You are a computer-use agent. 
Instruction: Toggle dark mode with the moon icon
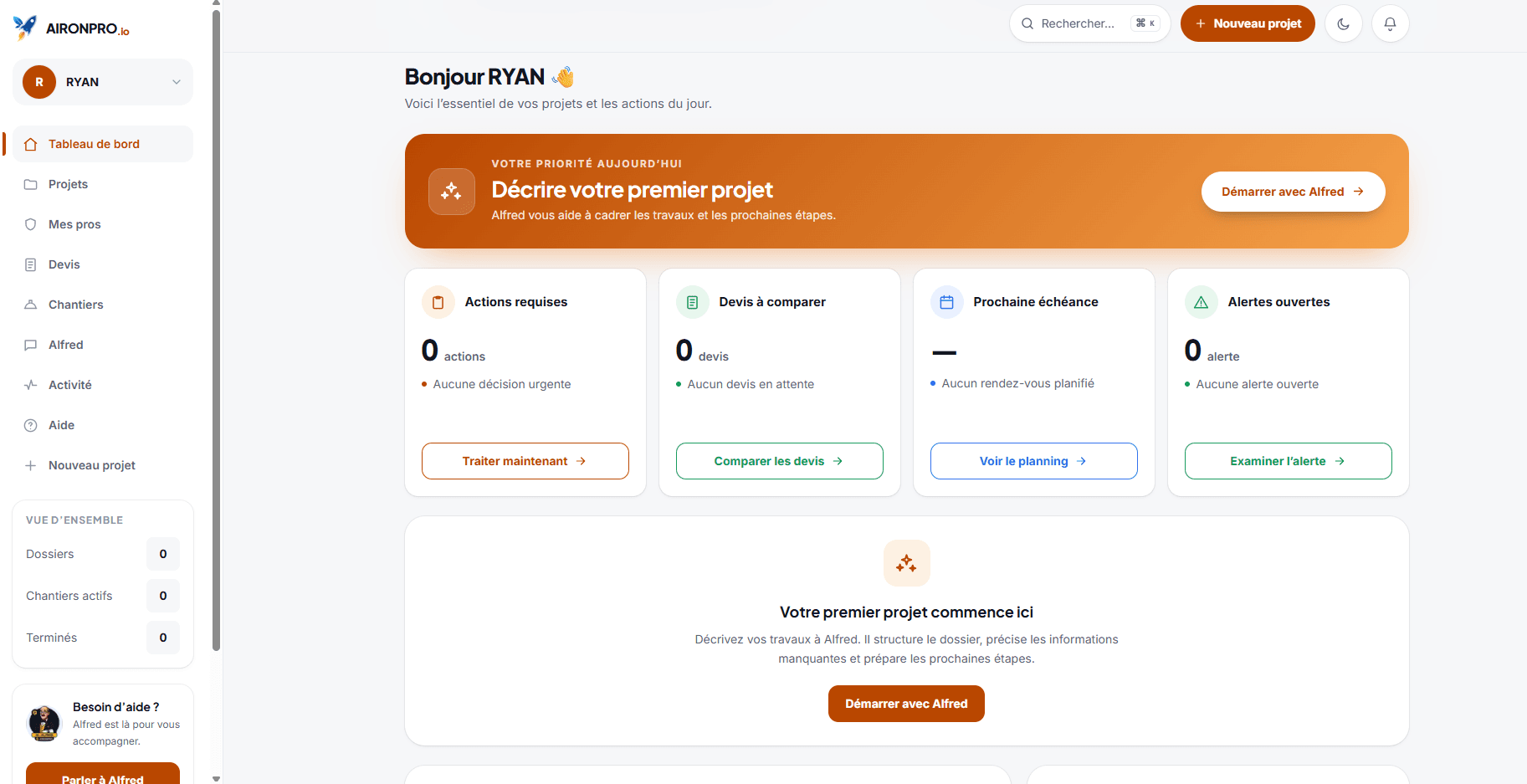1344,23
